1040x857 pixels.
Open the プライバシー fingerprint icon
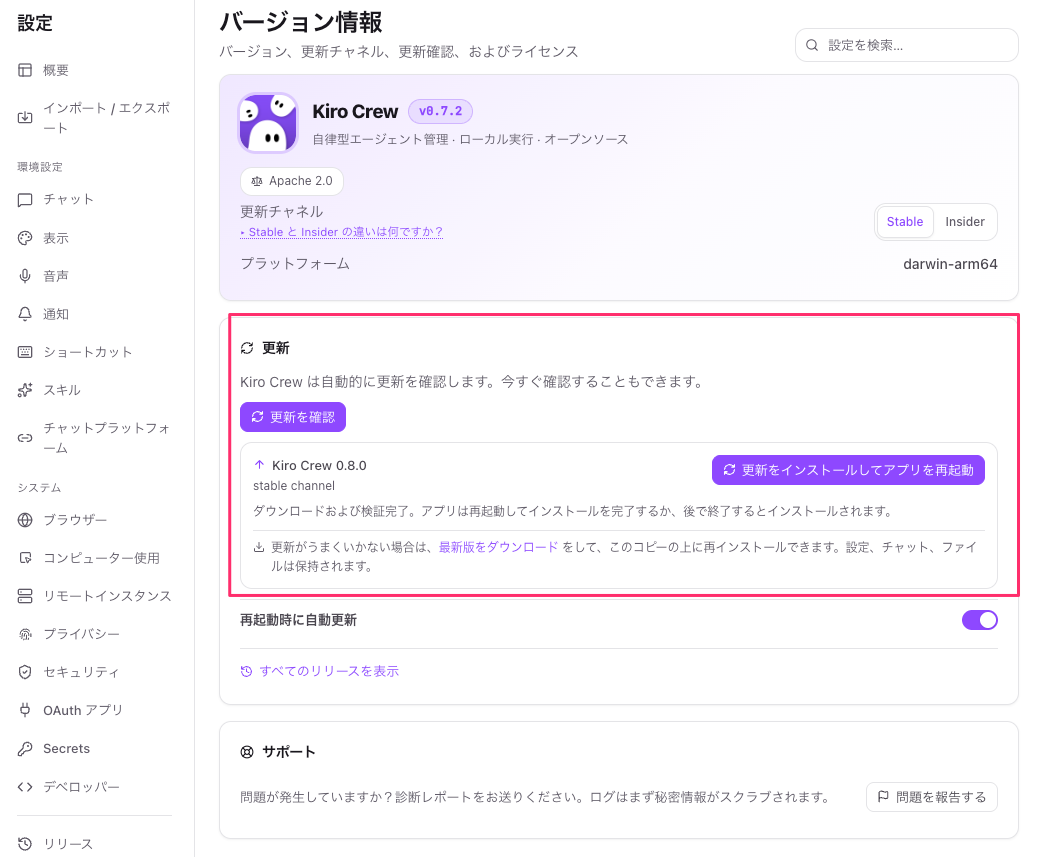pos(25,634)
